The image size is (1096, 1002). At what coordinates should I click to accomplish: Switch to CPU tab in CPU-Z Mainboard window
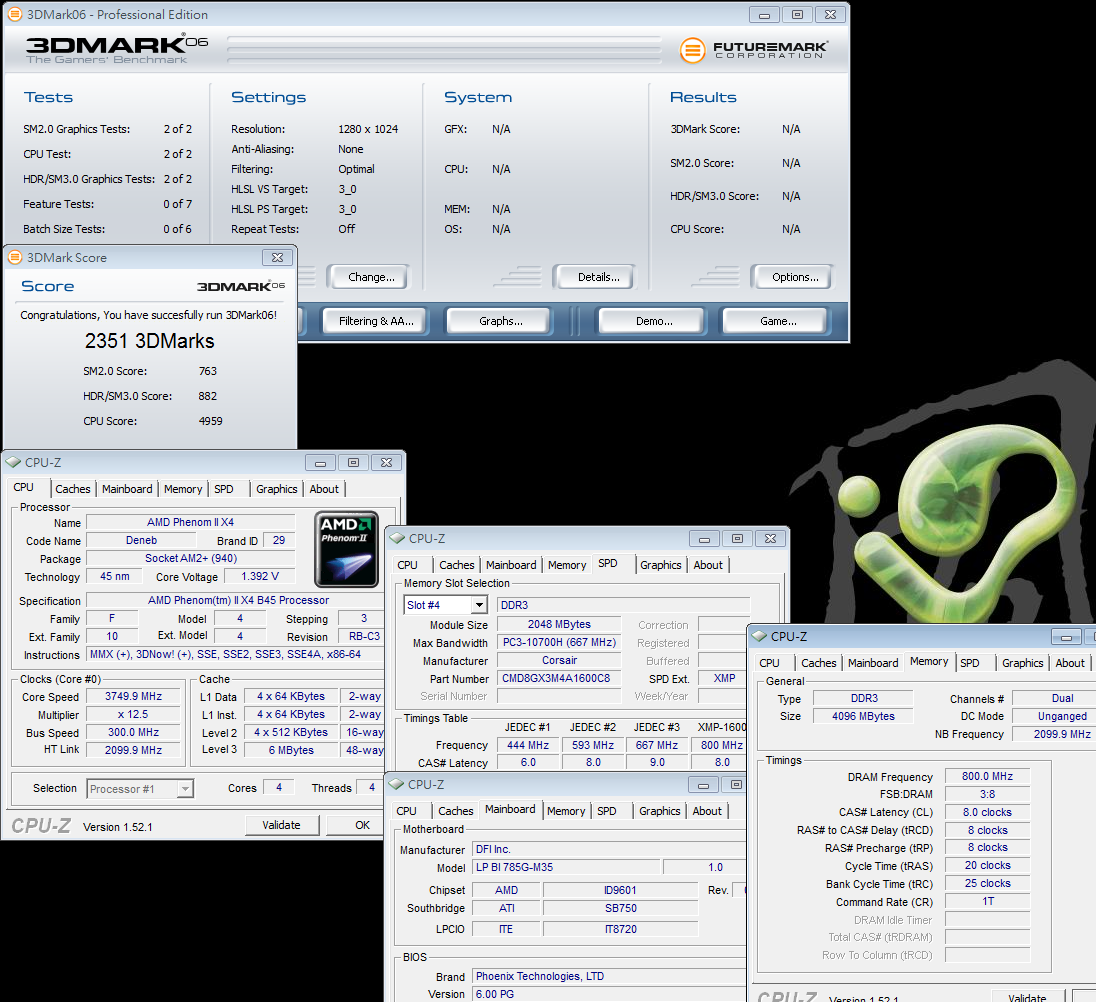[406, 811]
